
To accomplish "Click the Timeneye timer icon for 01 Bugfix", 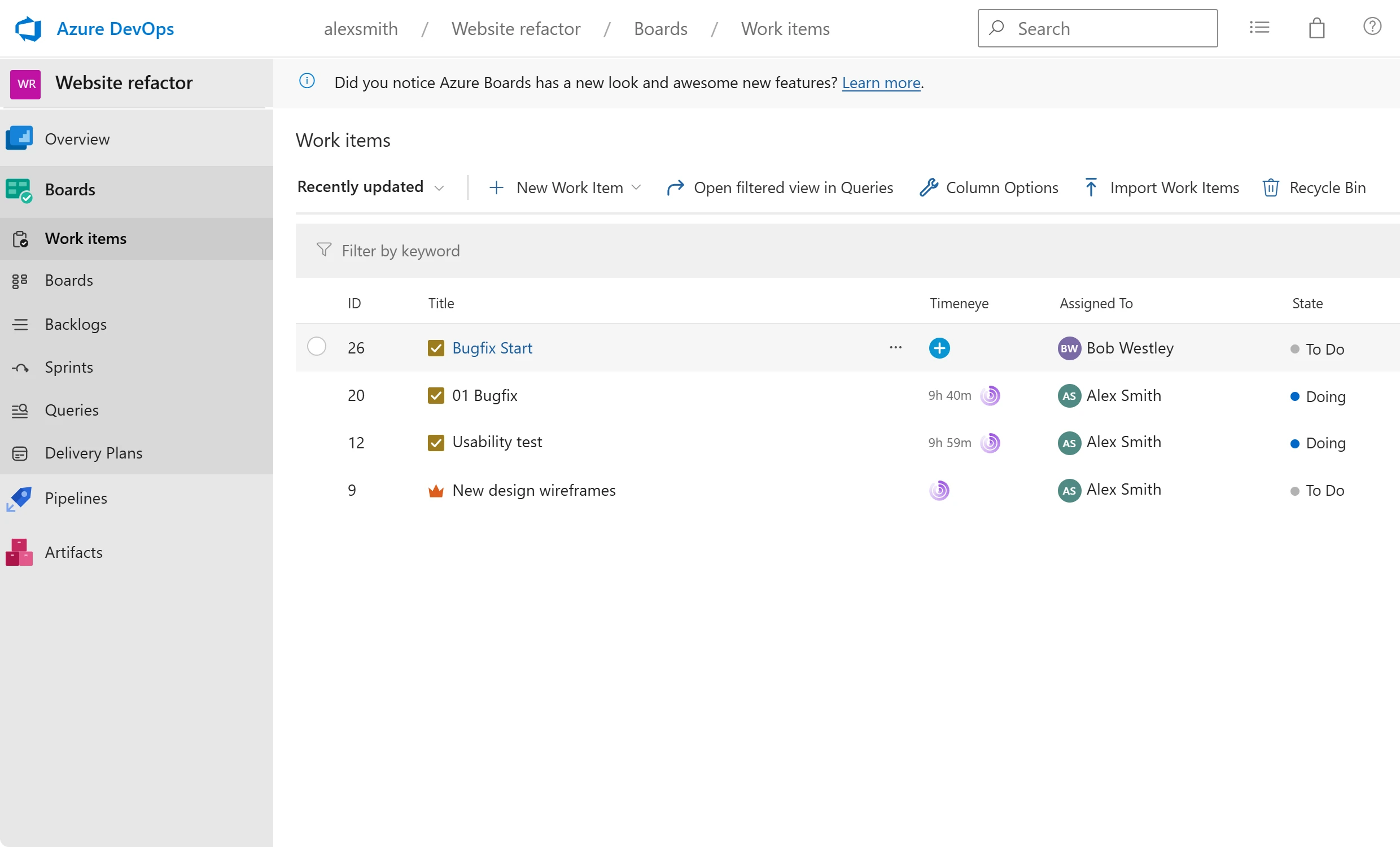I will pyautogui.click(x=990, y=395).
